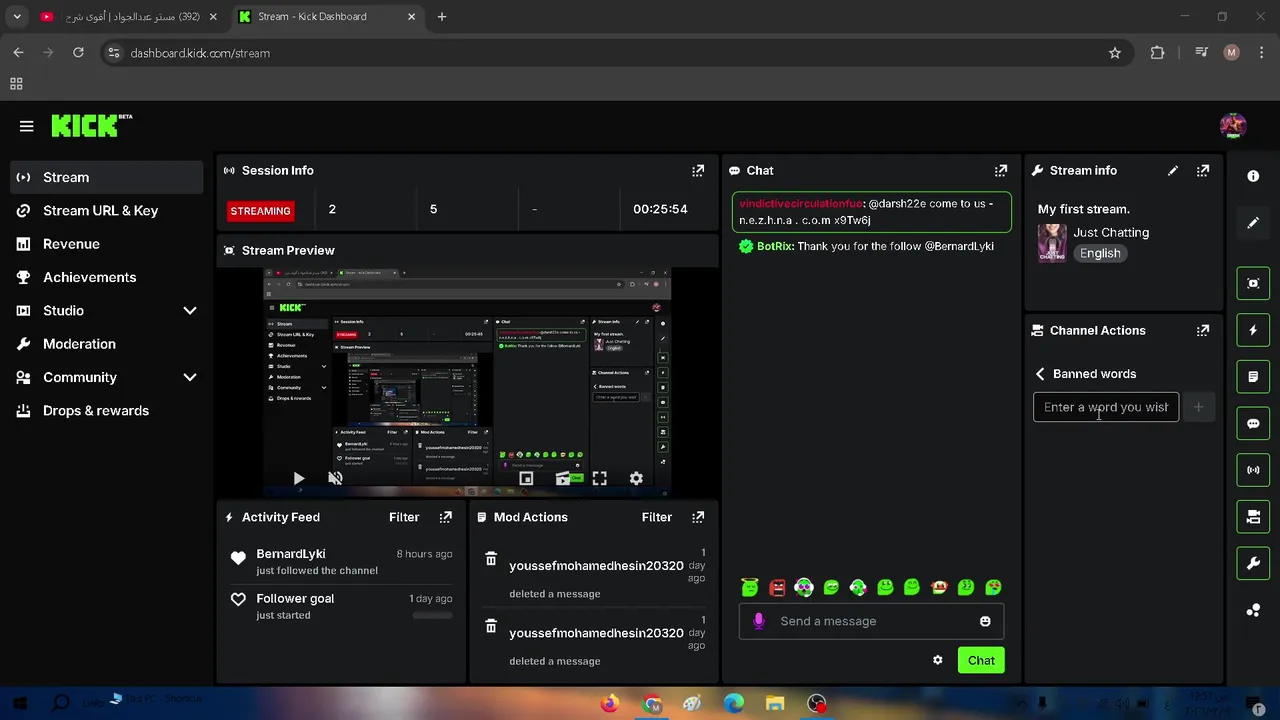Open Mod Actions Filter dropdown
The image size is (1280, 720).
click(657, 517)
